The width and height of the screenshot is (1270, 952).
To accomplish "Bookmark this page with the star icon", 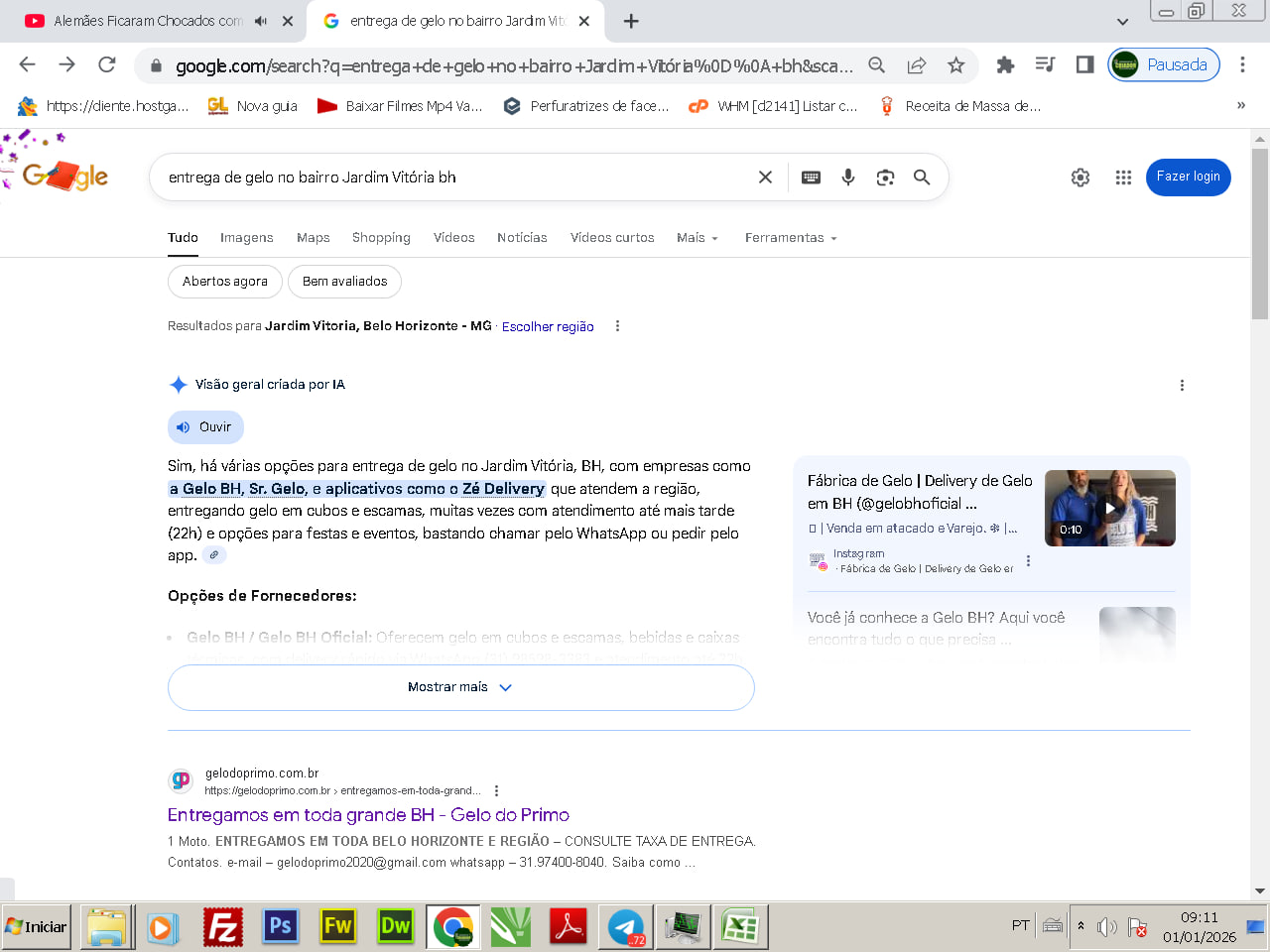I will [955, 65].
